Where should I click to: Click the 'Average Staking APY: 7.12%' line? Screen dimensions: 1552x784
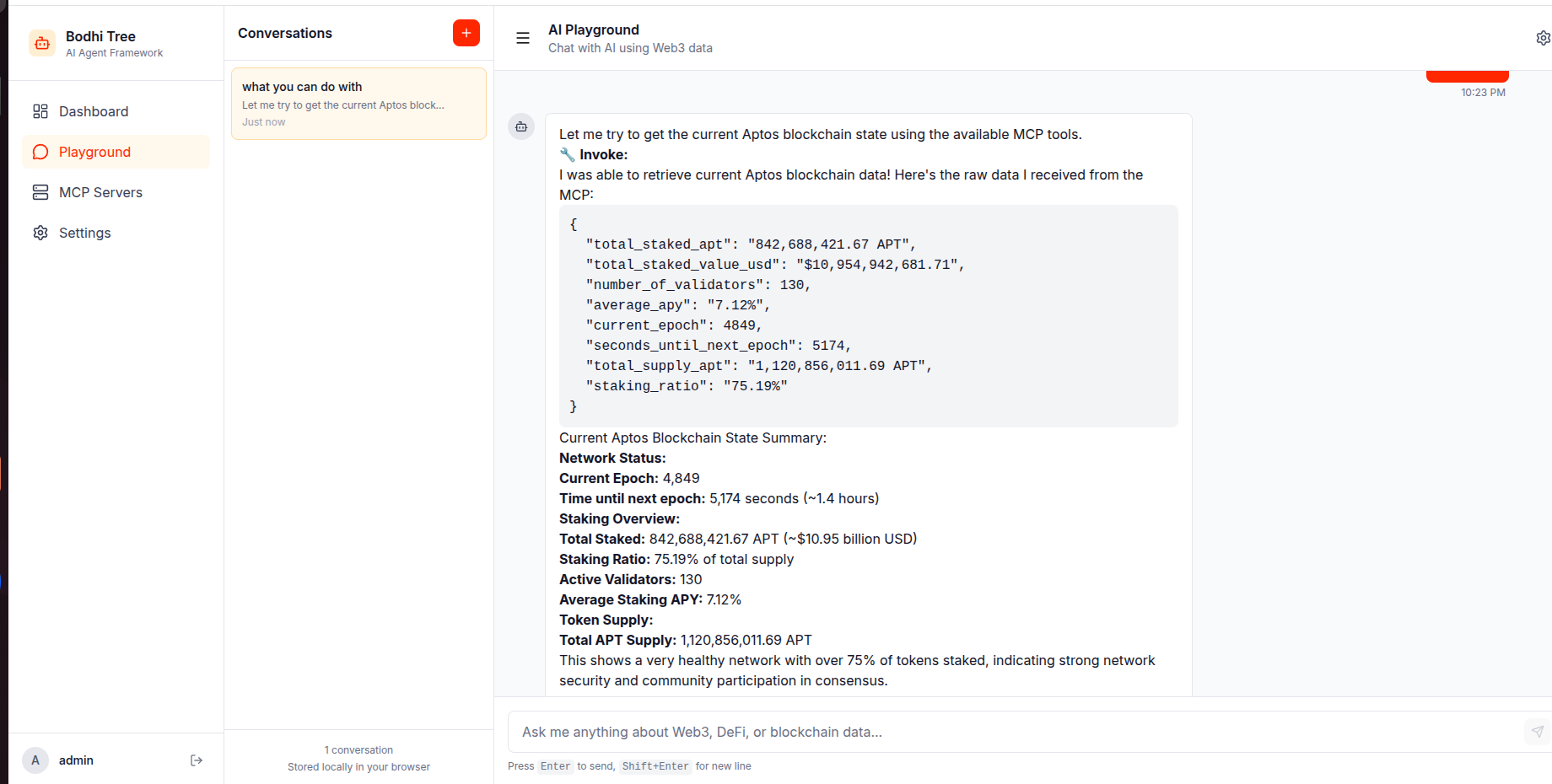click(650, 599)
